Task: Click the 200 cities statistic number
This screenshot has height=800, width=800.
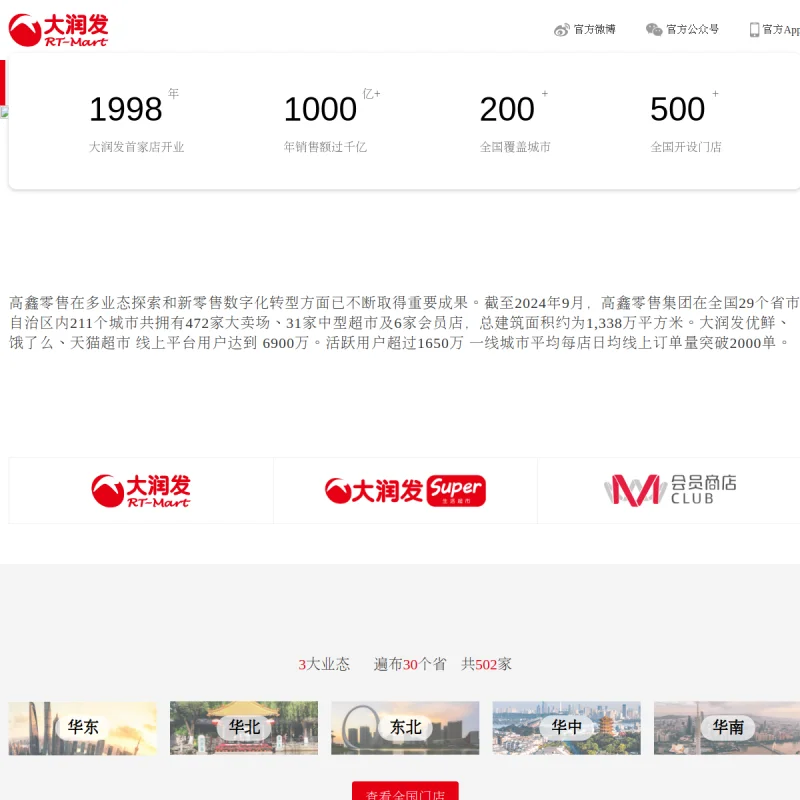Action: coord(507,109)
